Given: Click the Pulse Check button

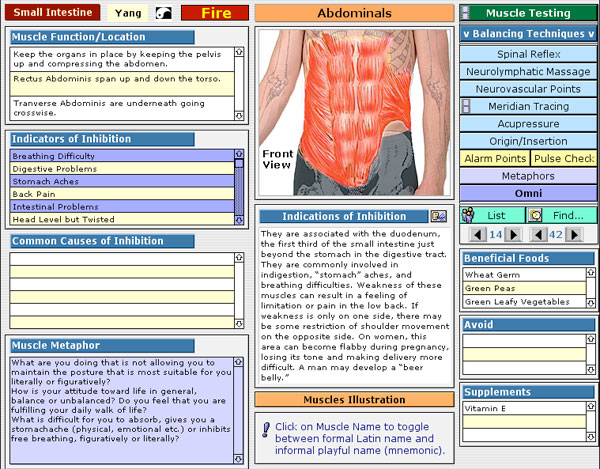Looking at the screenshot, I should tap(564, 158).
